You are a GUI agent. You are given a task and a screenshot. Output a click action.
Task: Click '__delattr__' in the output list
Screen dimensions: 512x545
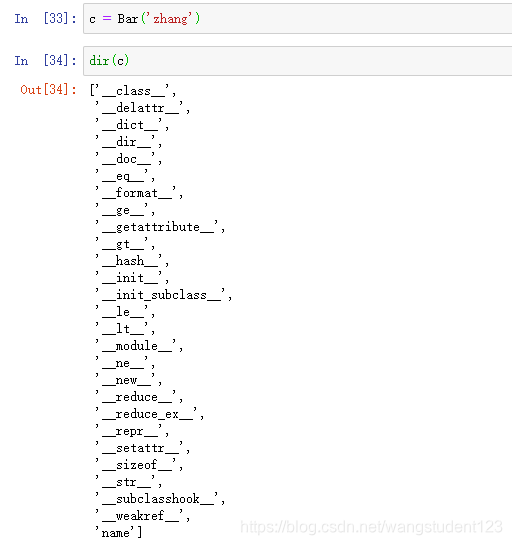pyautogui.click(x=139, y=108)
